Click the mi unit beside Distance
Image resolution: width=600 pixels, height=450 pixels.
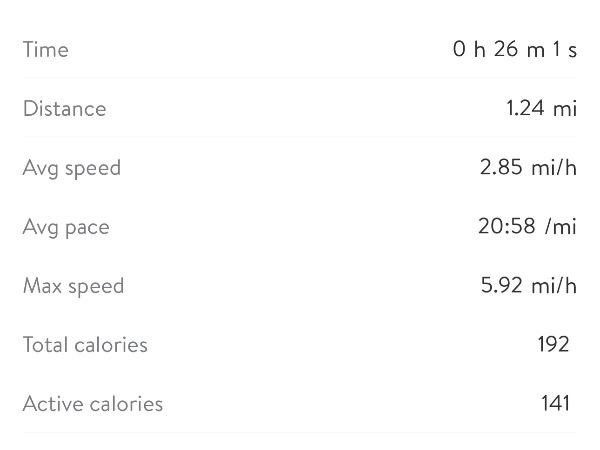point(565,108)
